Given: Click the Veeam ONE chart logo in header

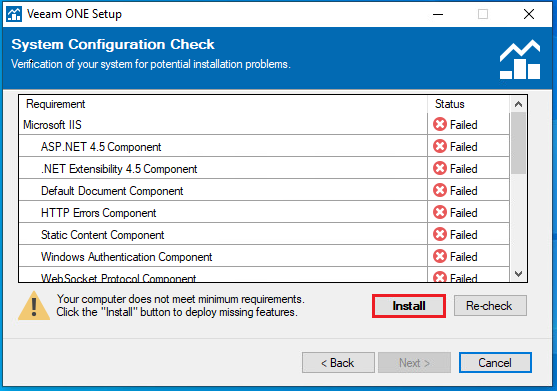Looking at the screenshot, I should [x=520, y=59].
